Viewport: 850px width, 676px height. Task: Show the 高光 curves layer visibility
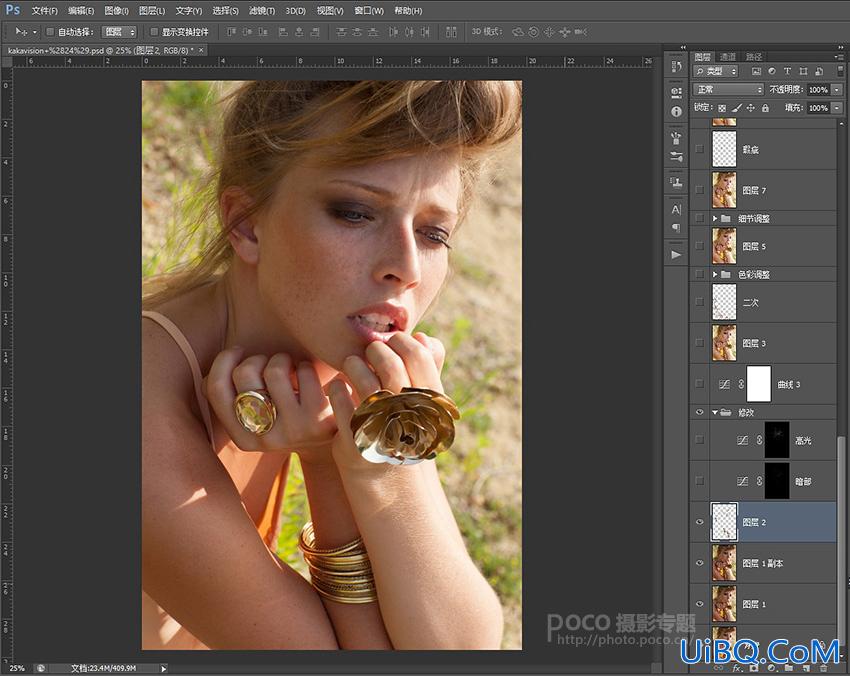[x=699, y=440]
